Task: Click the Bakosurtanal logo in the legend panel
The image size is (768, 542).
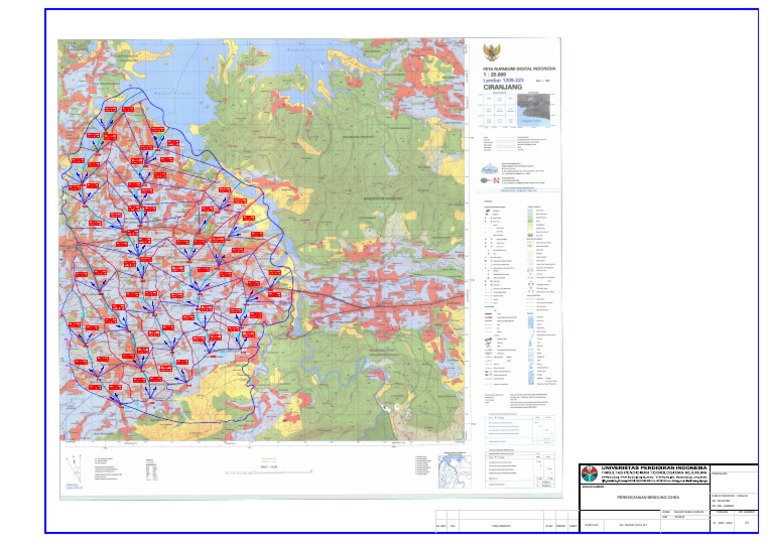Action: [489, 169]
